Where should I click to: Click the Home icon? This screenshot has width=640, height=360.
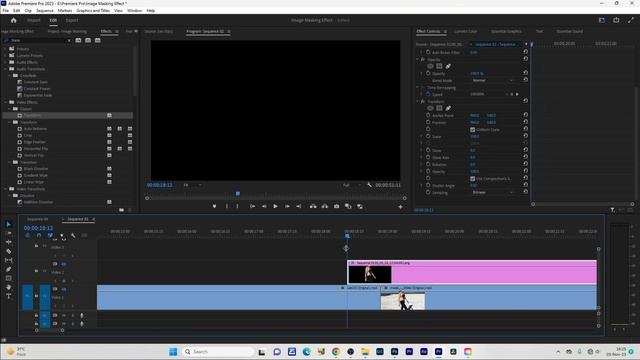point(13,20)
